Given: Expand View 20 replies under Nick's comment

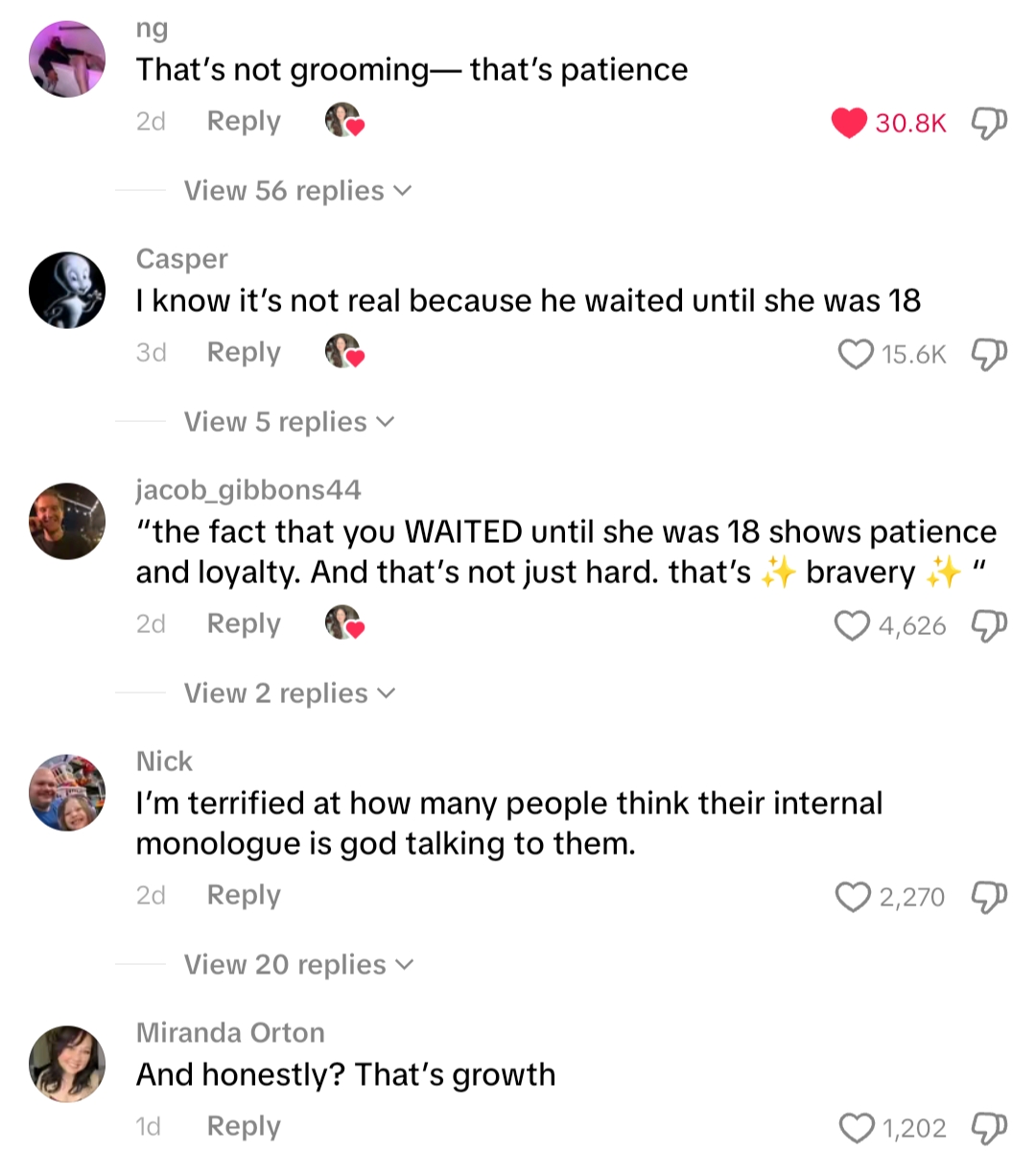Looking at the screenshot, I should click(x=297, y=965).
